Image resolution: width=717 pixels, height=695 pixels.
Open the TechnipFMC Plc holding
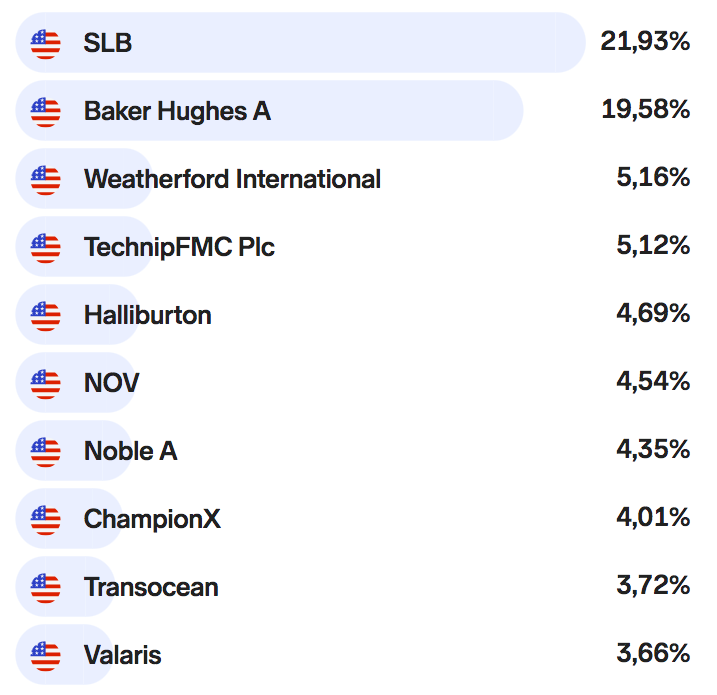click(179, 247)
